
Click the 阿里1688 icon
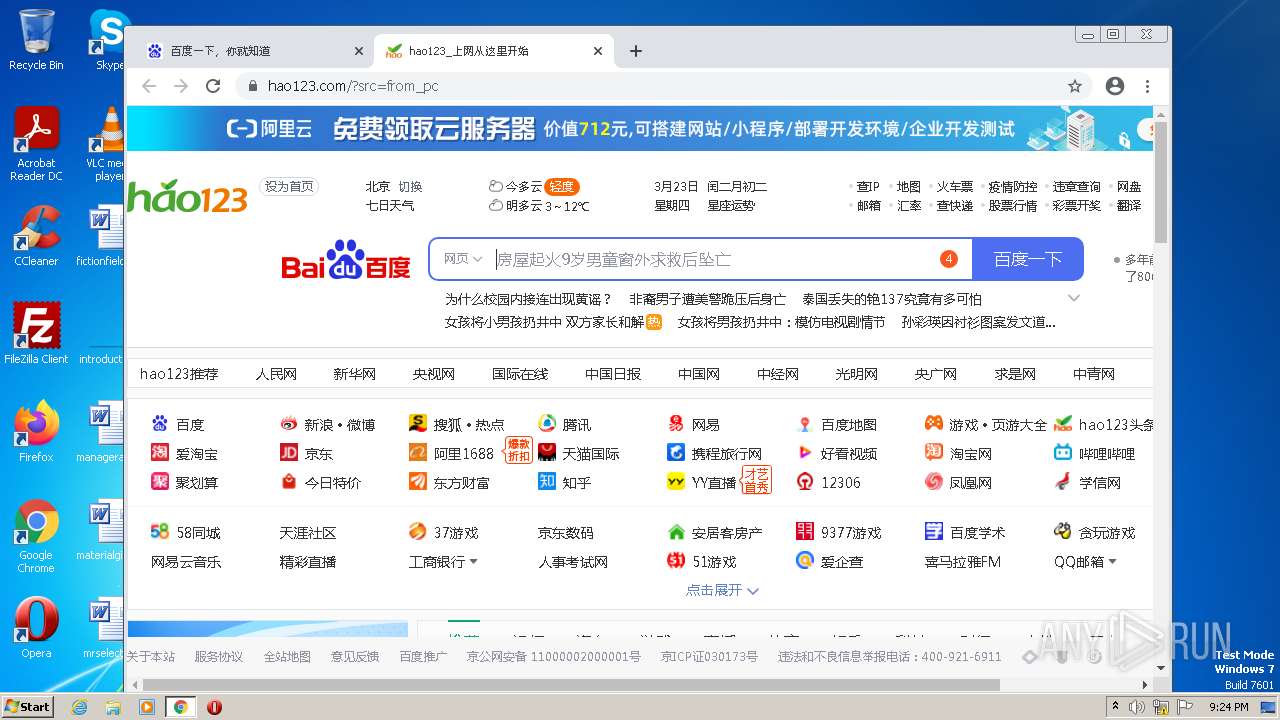point(418,453)
